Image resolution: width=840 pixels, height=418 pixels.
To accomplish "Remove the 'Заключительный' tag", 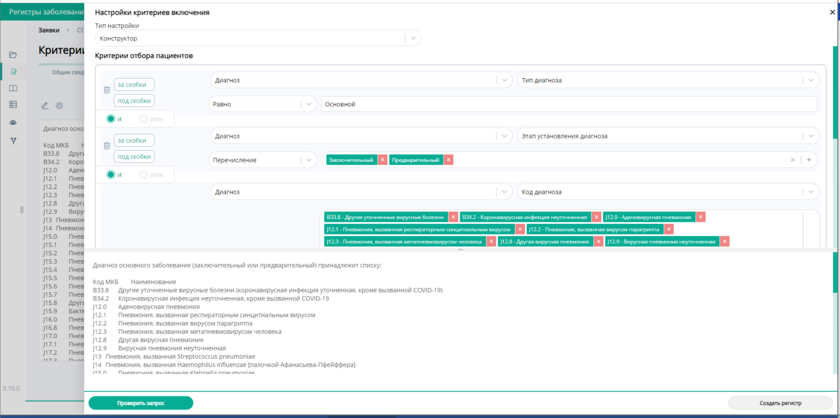I will 382,160.
